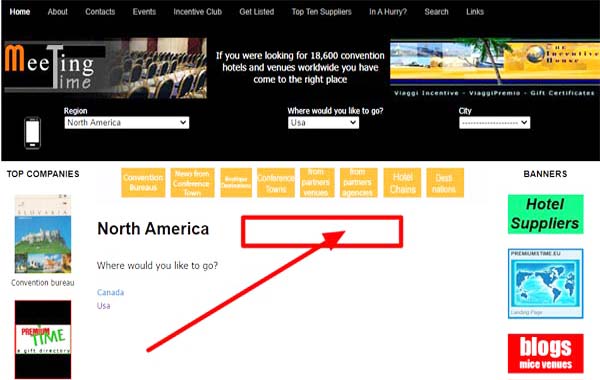
Task: Follow the Usa link
Action: click(x=103, y=306)
